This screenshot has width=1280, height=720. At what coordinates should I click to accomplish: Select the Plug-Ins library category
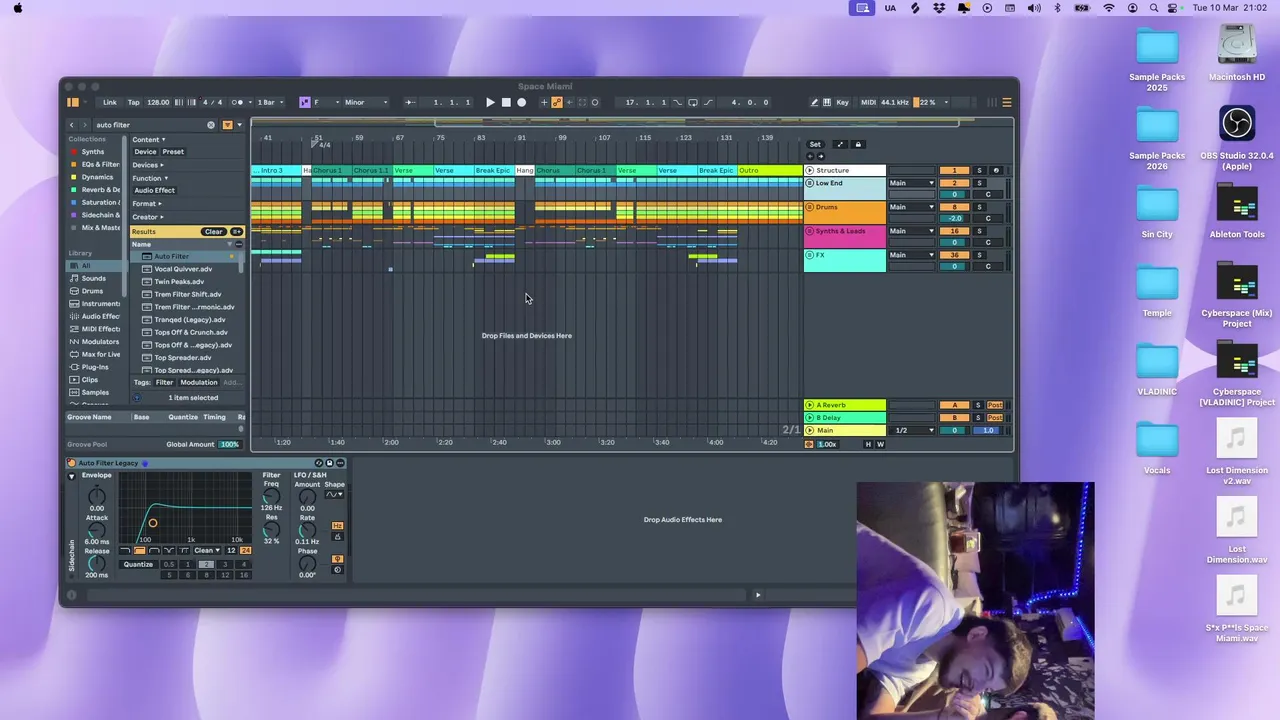point(95,367)
